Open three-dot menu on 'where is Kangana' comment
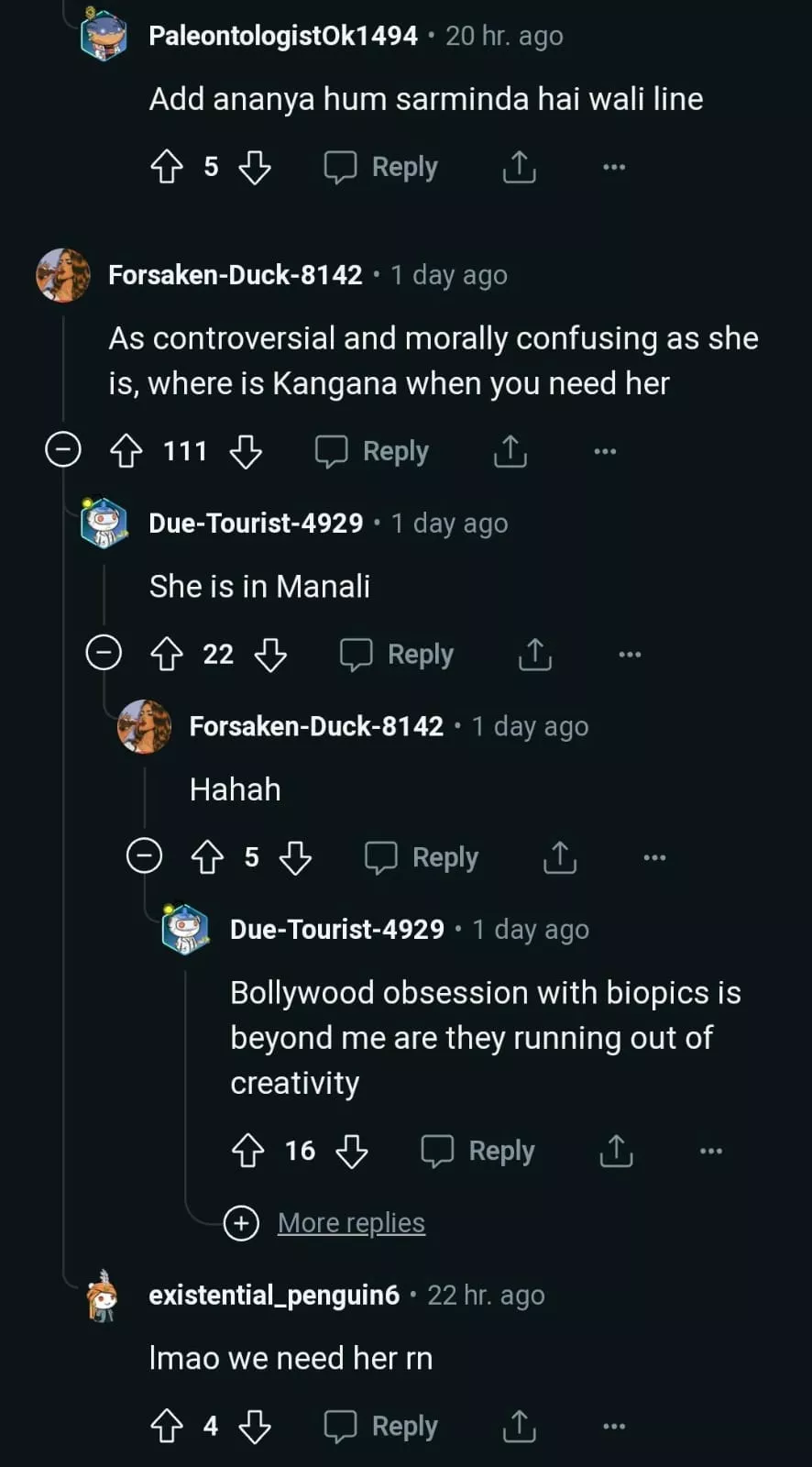 (605, 451)
